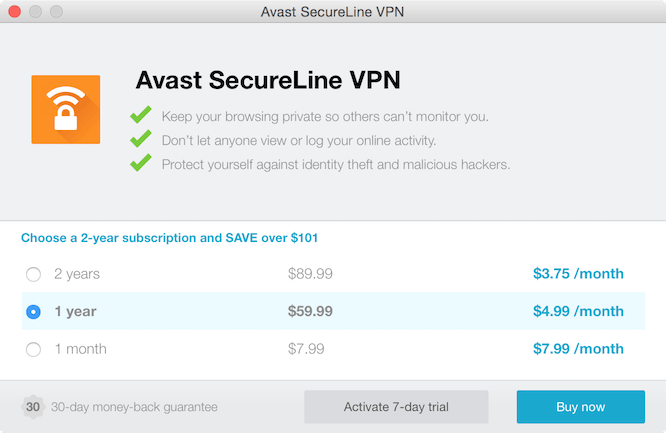Click the $7.99 /month price

[578, 349]
